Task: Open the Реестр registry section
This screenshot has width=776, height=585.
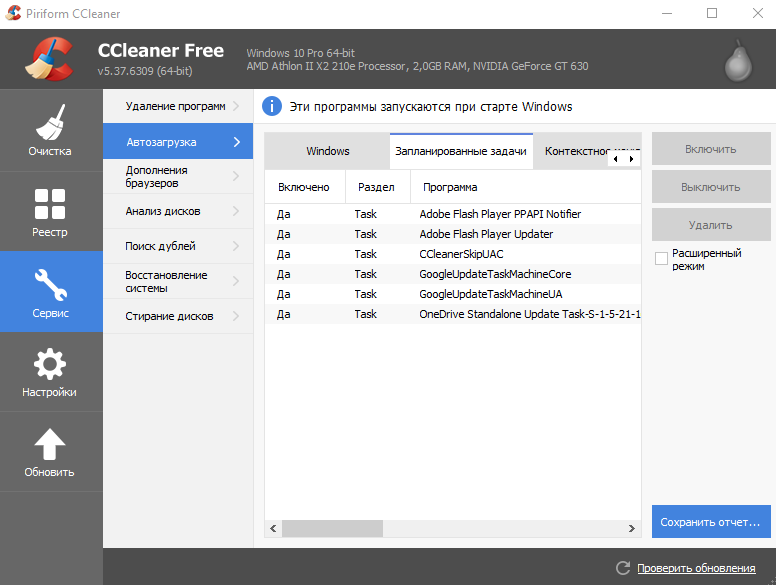Action: tap(50, 212)
